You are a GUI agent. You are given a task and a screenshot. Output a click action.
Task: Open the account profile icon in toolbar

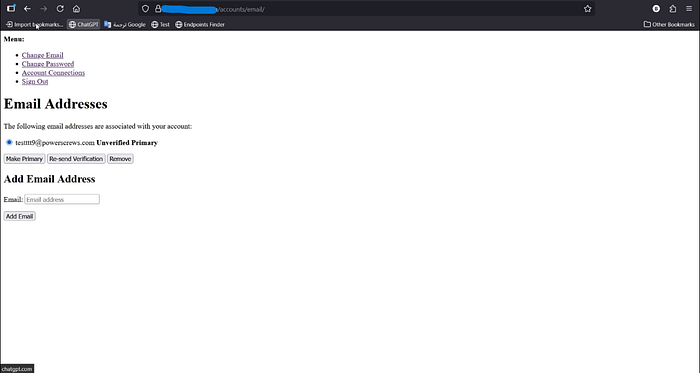656,8
